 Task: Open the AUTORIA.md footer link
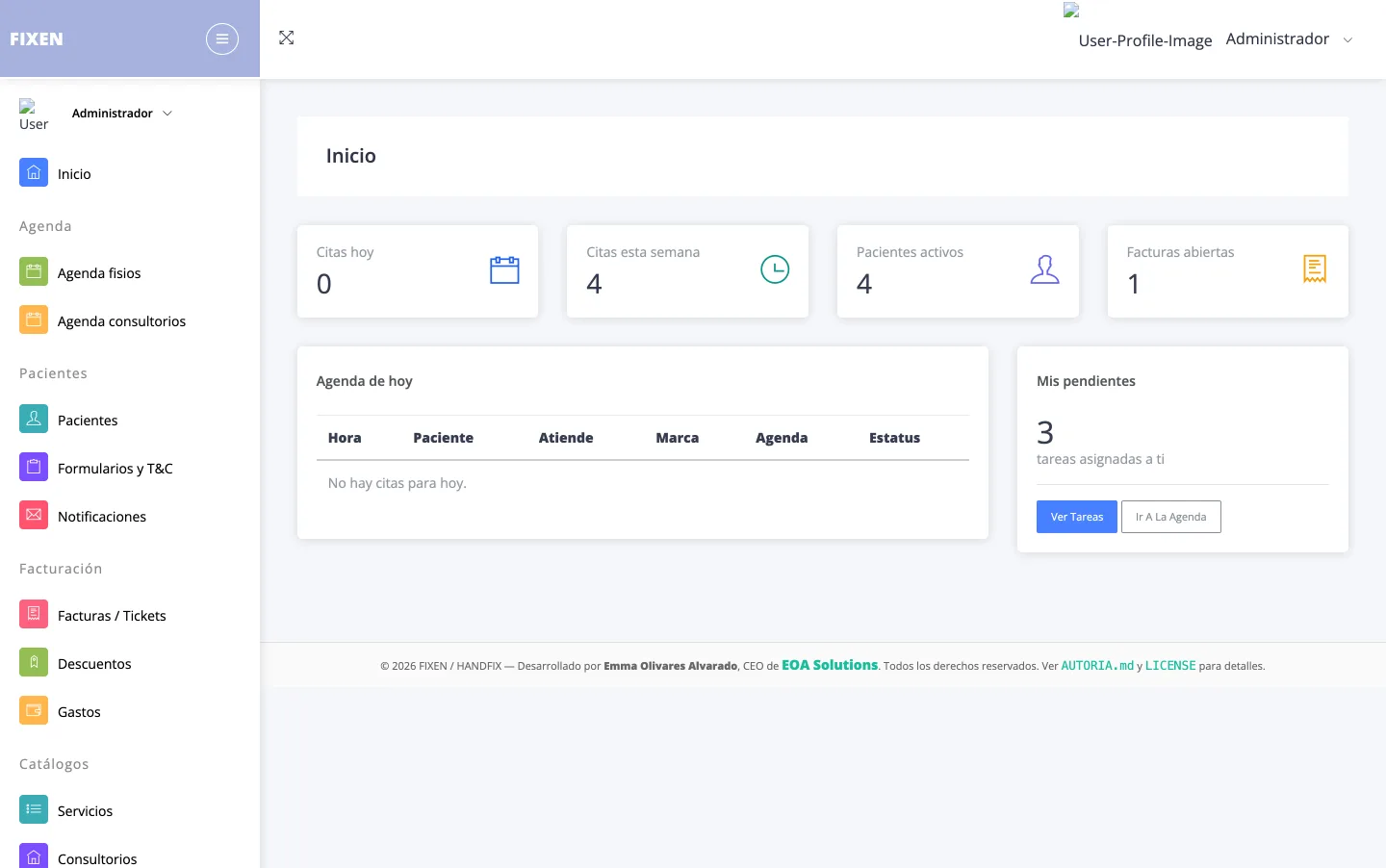point(1097,666)
